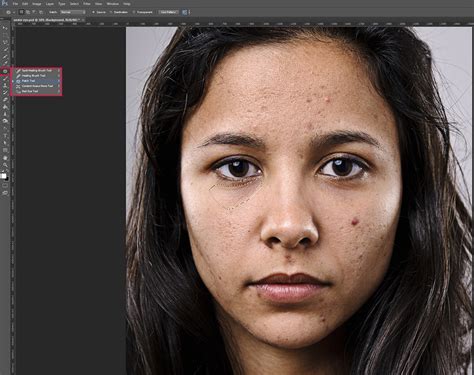
Task: Open the white foreground color swatch
Action: pos(3,175)
